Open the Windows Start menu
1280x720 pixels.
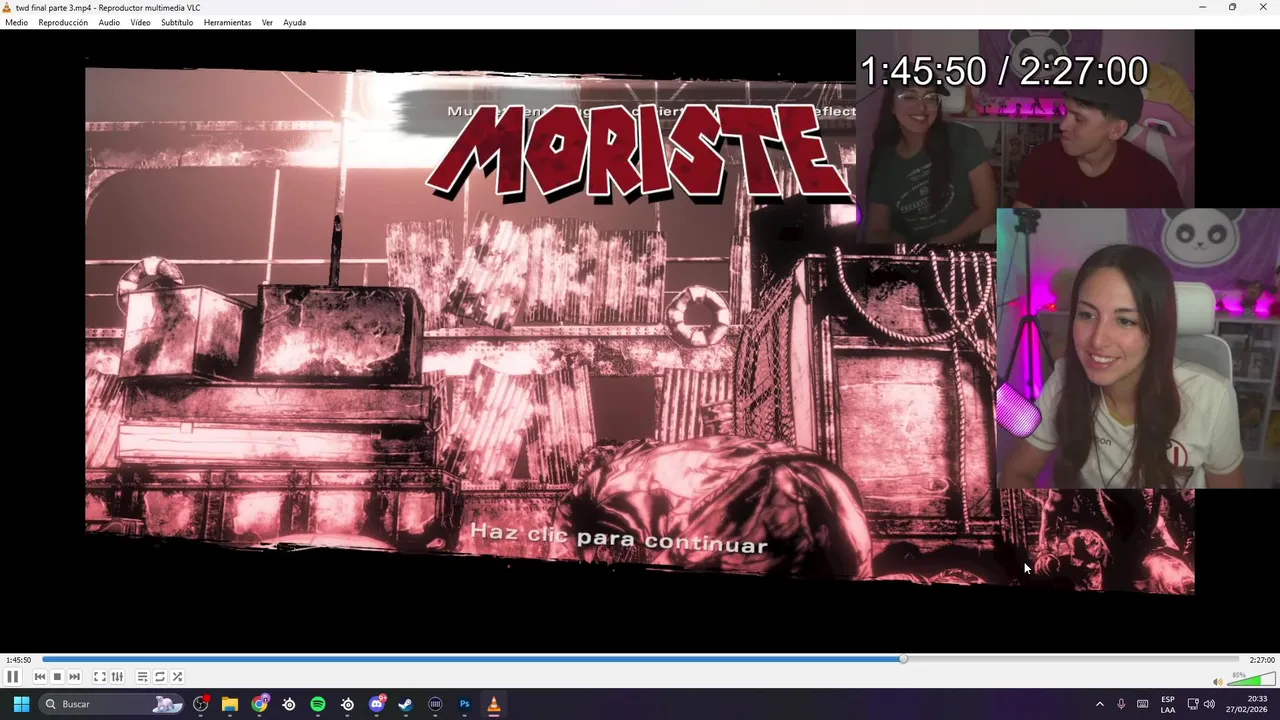[21, 704]
